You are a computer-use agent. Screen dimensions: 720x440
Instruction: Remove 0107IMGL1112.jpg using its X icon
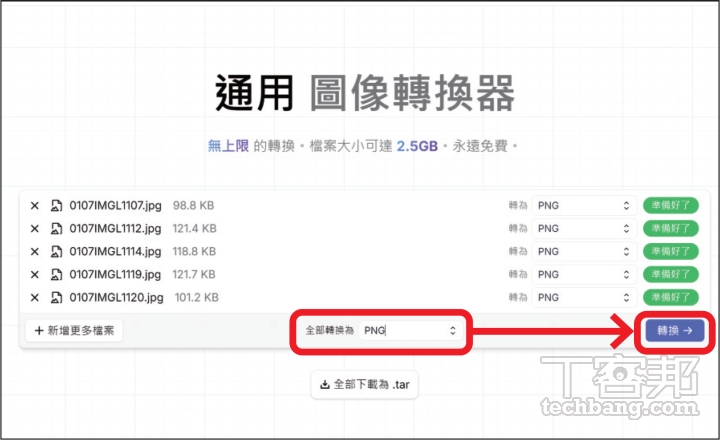pyautogui.click(x=34, y=229)
